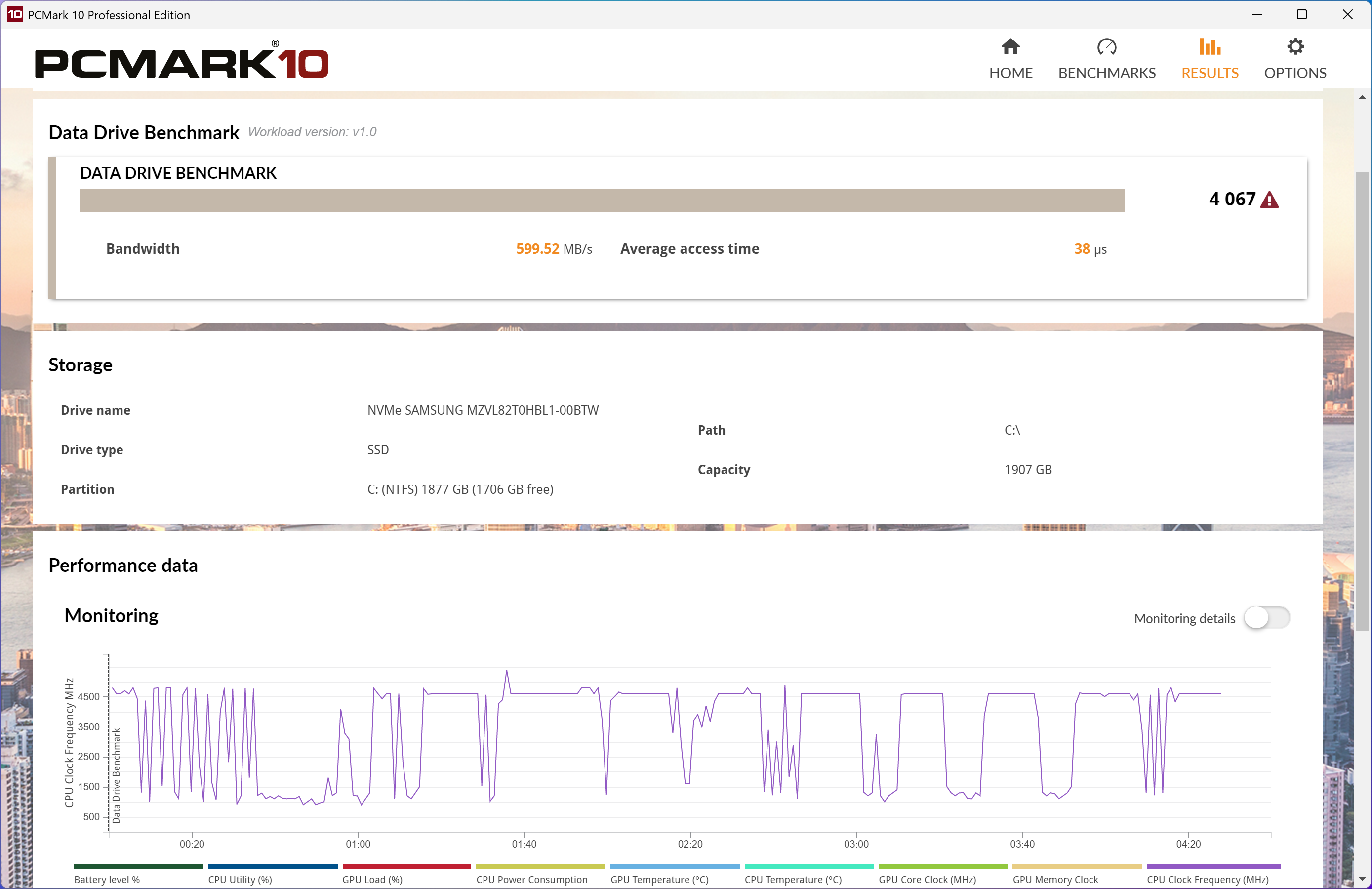Switch to the BENCHMARKS tab label
Image resolution: width=1372 pixels, height=889 pixels.
point(1106,73)
